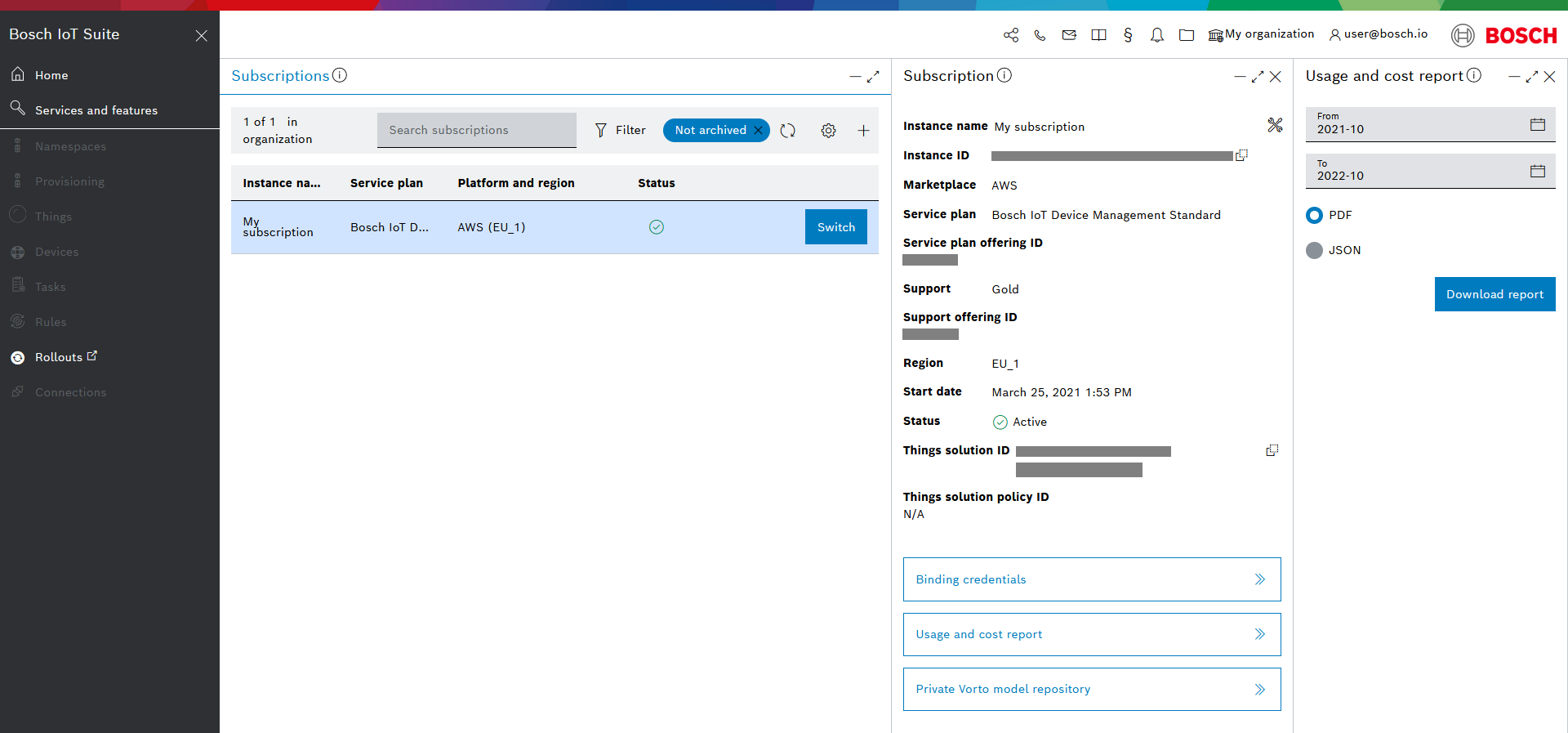Image resolution: width=1568 pixels, height=733 pixels.
Task: Click the To date field 2022-10
Action: [1430, 171]
